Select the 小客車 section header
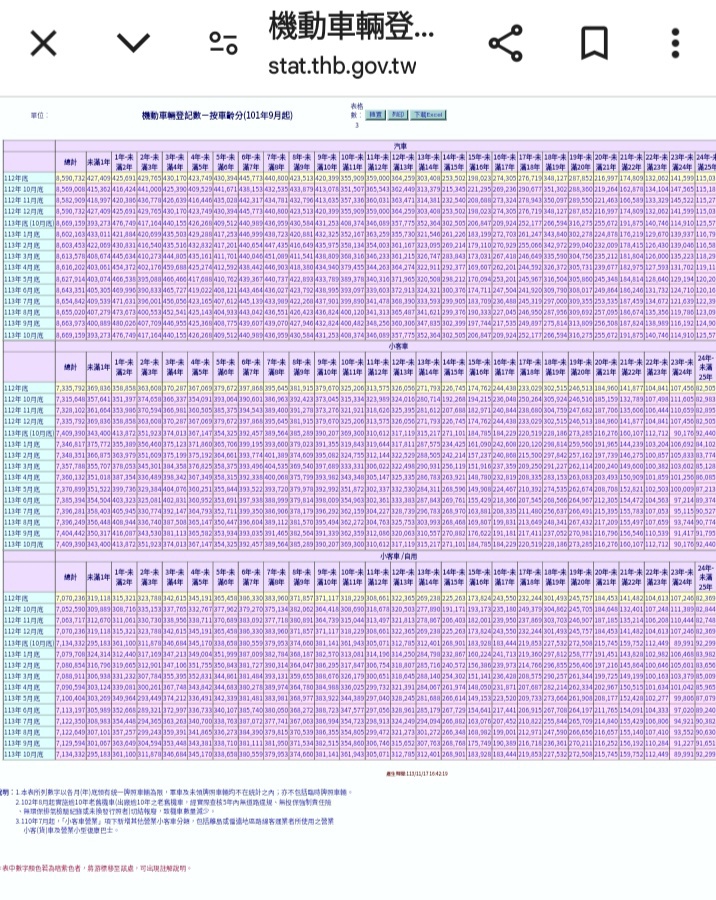 point(398,346)
